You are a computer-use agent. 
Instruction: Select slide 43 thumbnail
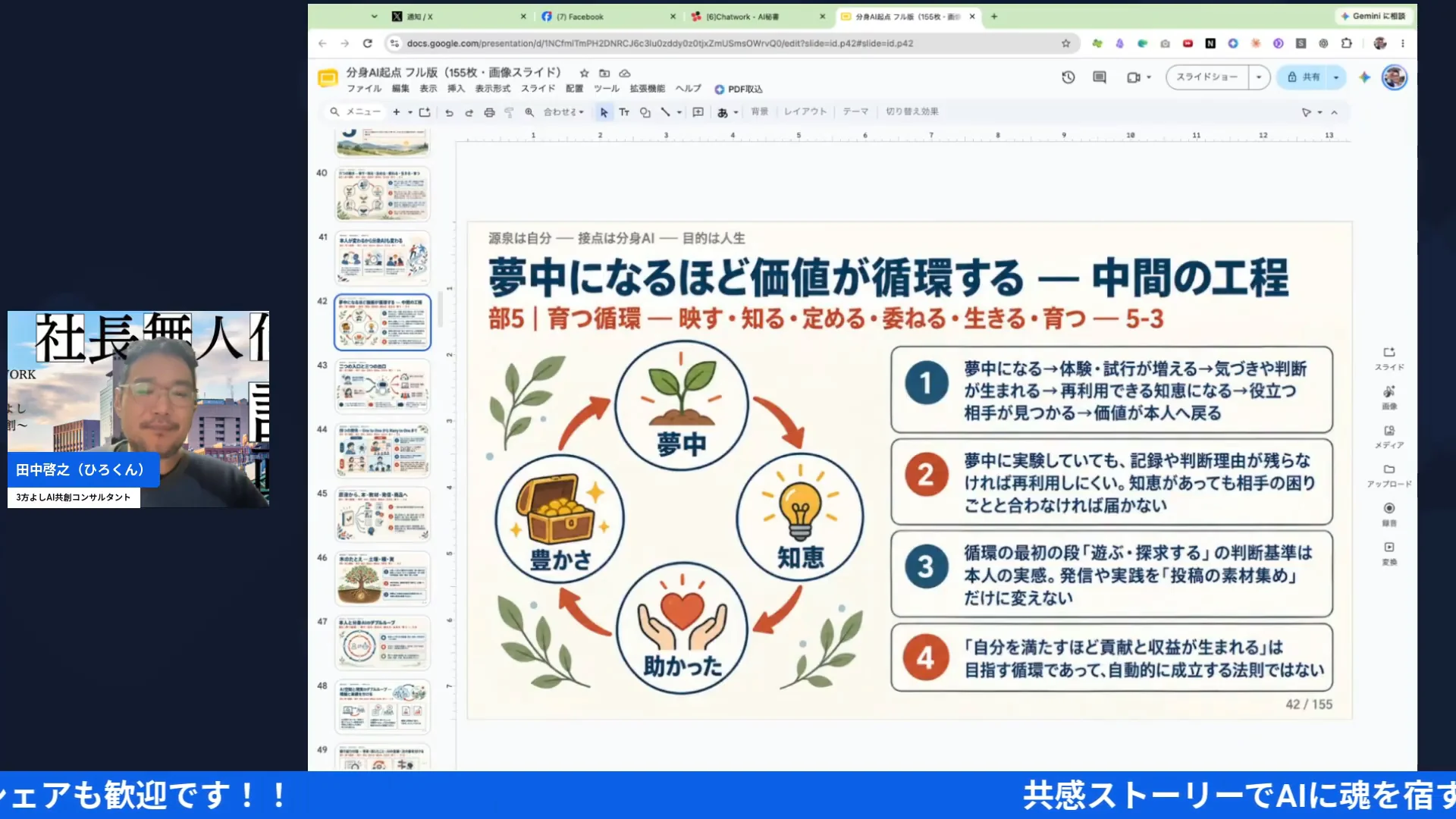tap(382, 386)
